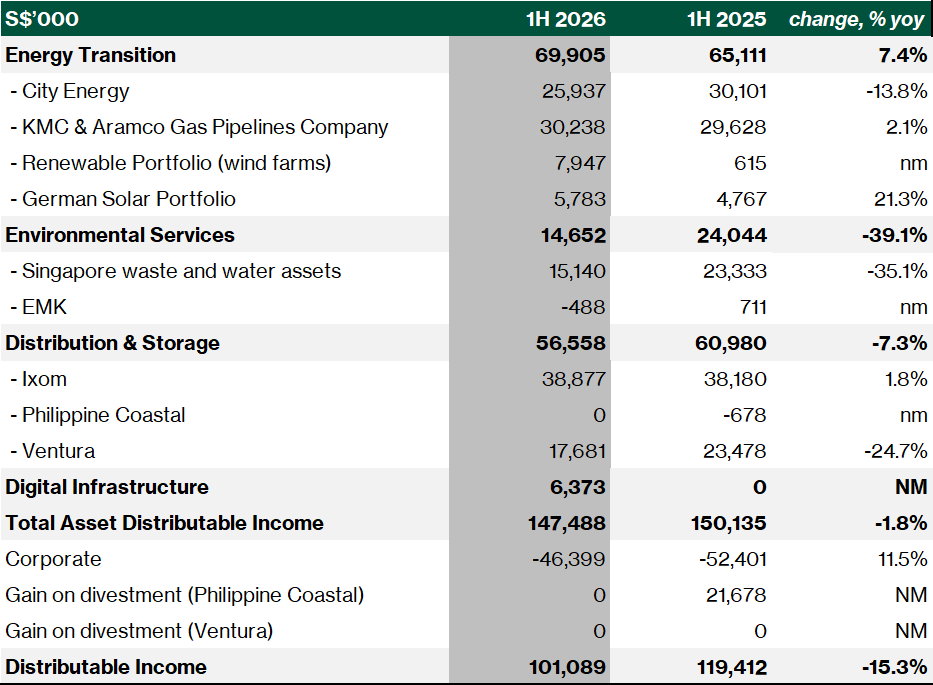Select 'Singapore waste and water assets' label

181,271
